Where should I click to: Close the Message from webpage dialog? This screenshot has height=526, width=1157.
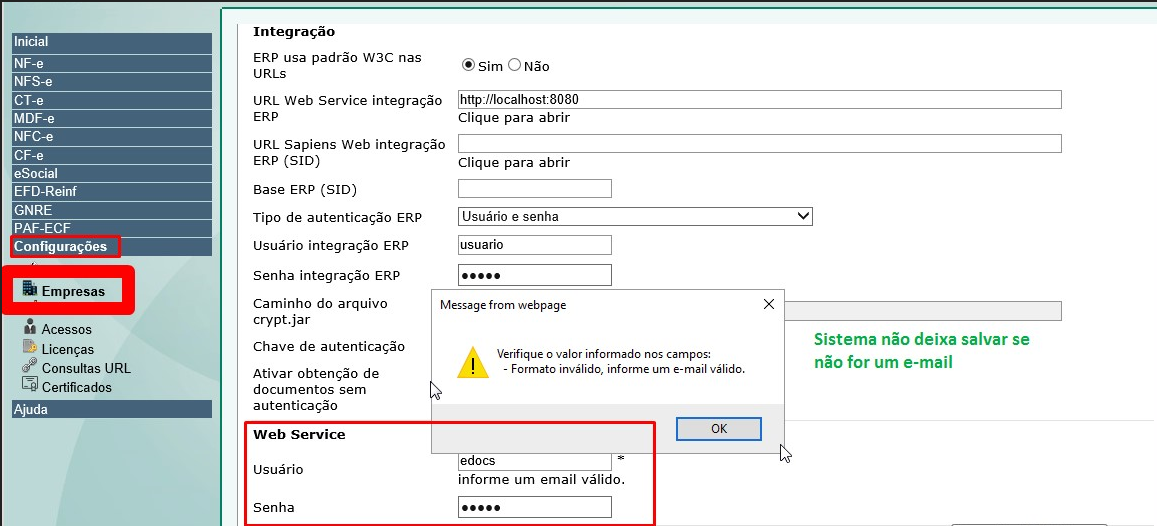point(768,304)
